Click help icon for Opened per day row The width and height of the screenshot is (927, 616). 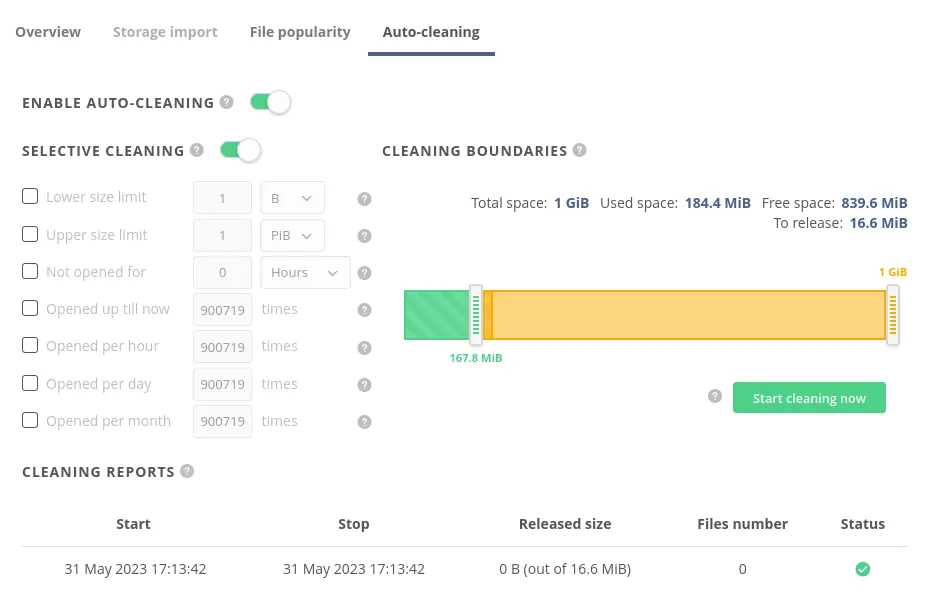tap(365, 385)
